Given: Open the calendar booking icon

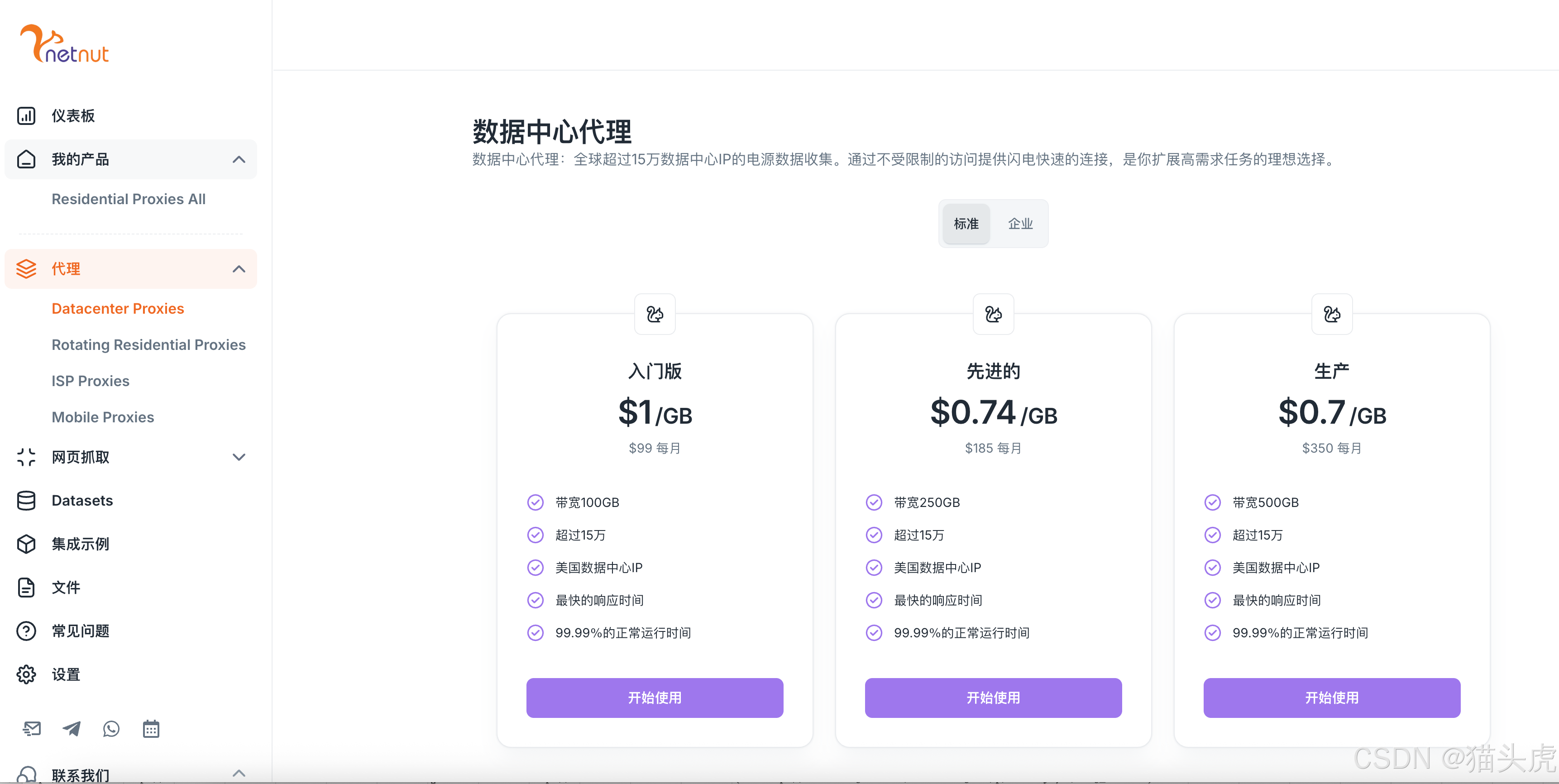Looking at the screenshot, I should pyautogui.click(x=151, y=729).
